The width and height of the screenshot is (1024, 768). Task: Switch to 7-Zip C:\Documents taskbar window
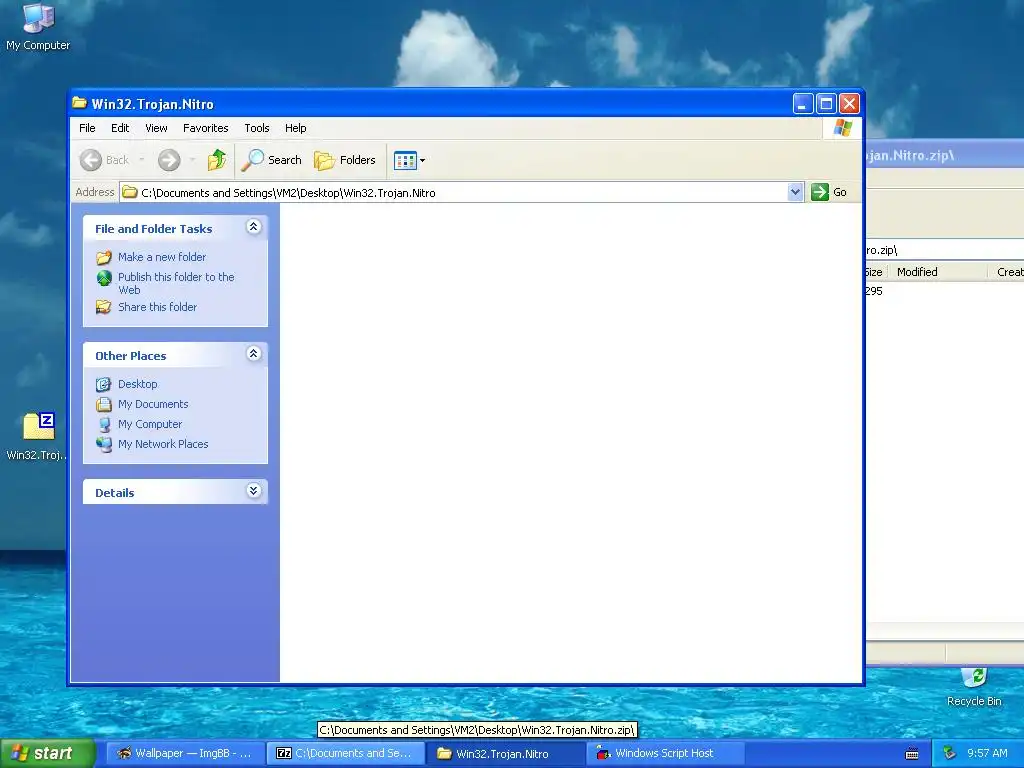click(345, 754)
